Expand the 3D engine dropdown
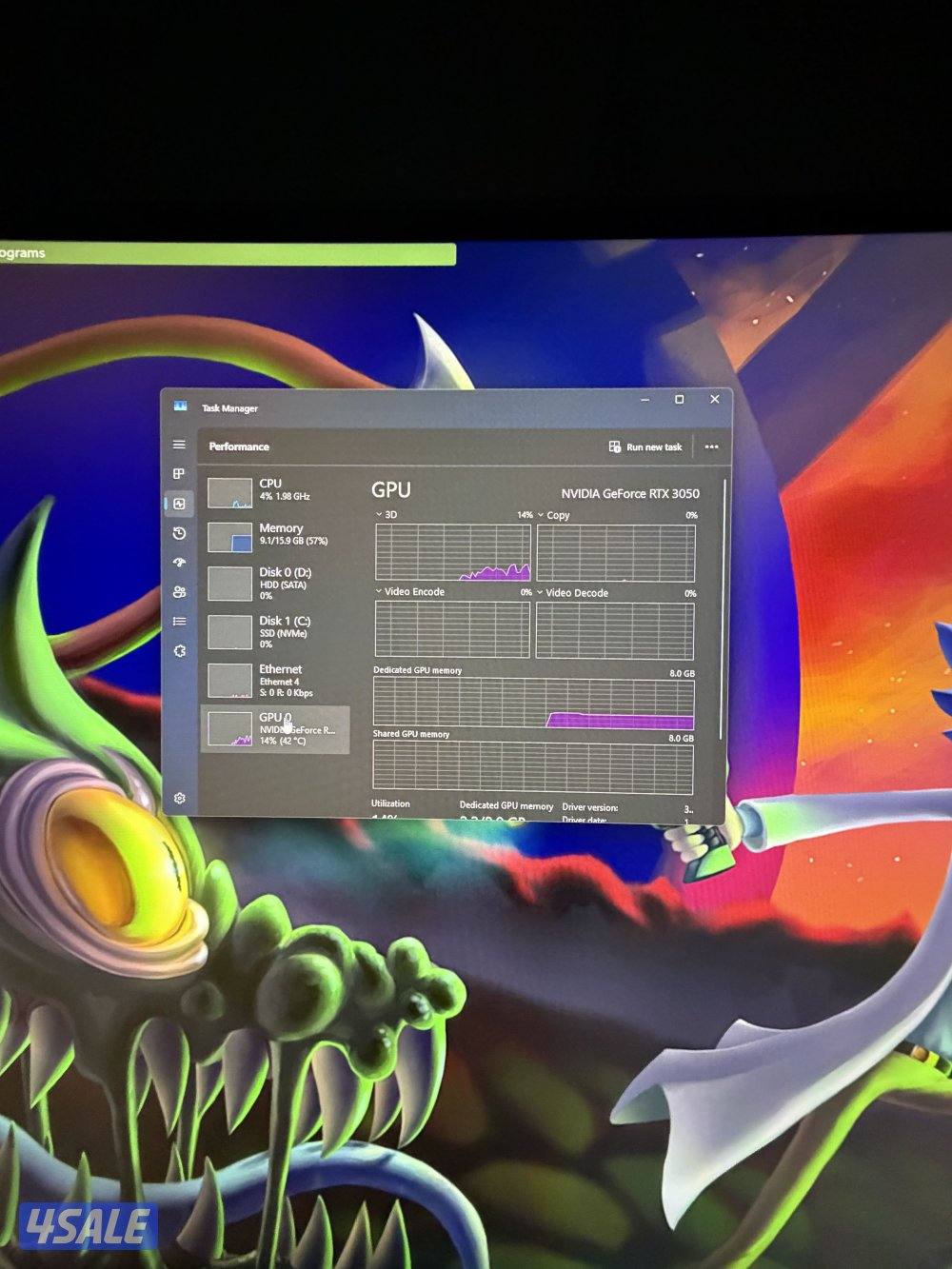 point(386,515)
